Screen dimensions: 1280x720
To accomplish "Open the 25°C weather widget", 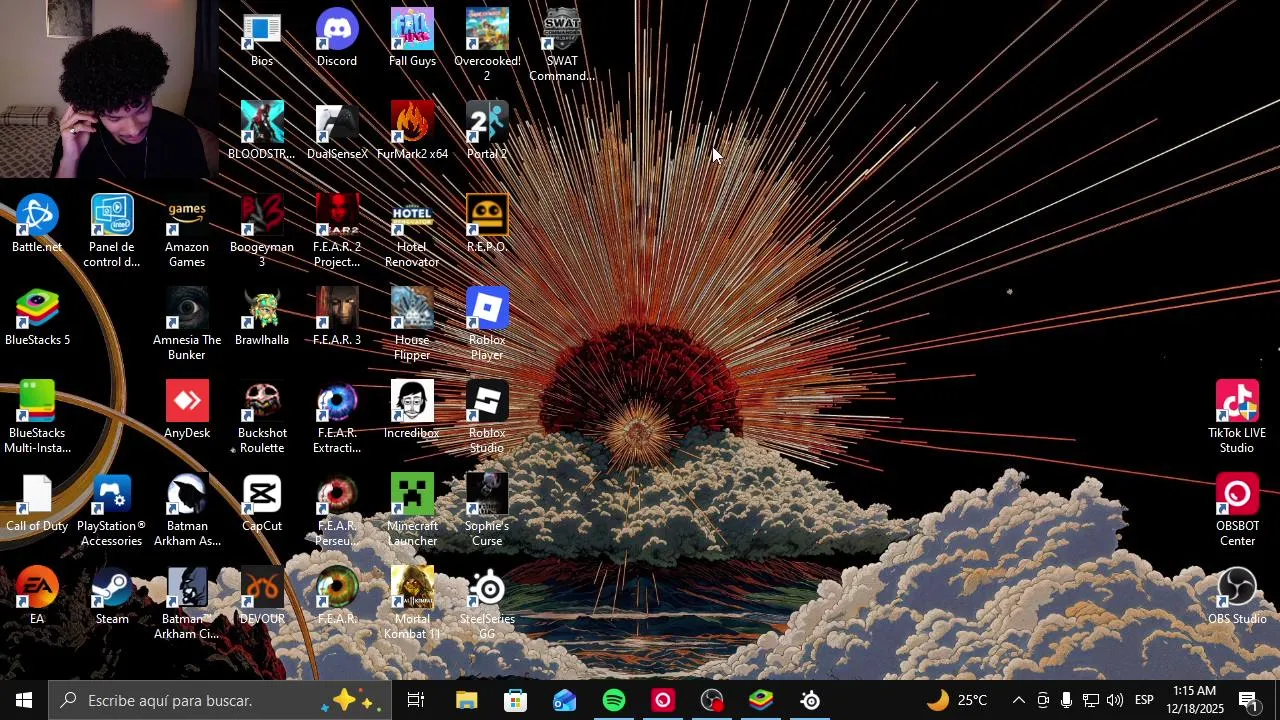I will (x=956, y=700).
